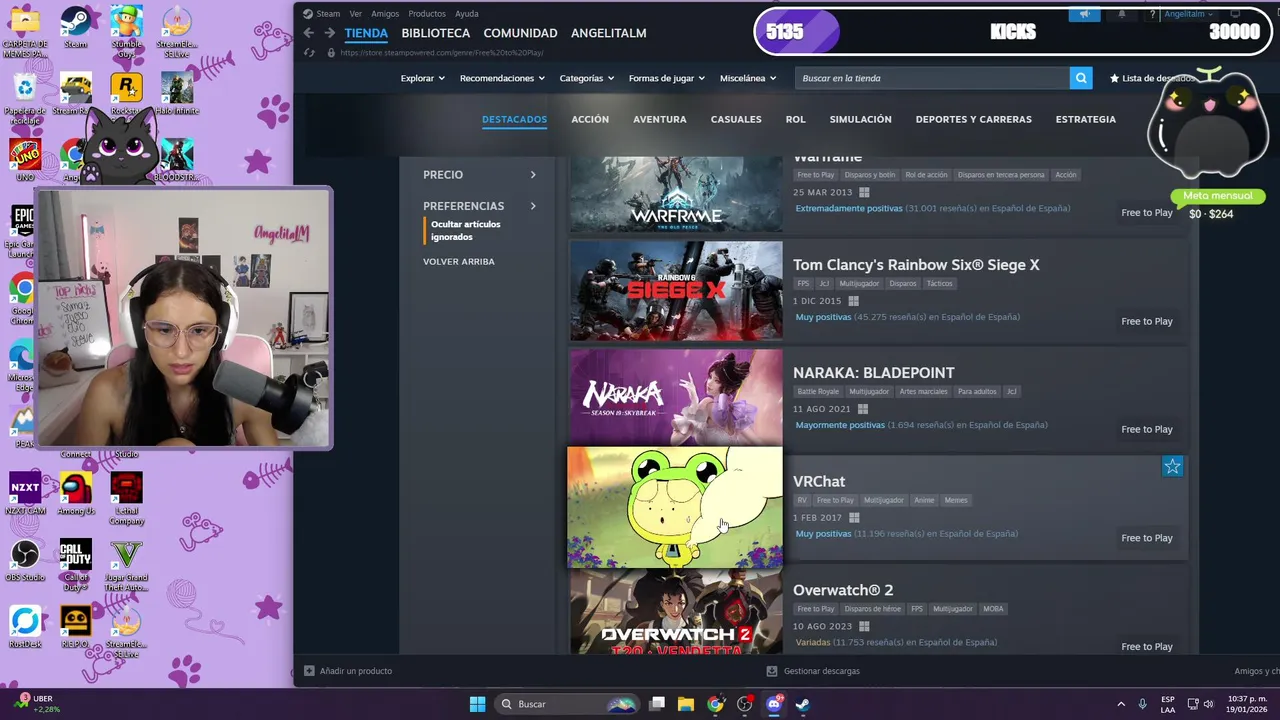Screen dimensions: 1280x720
Task: Open the Steam announcements megaphone icon
Action: point(1084,14)
